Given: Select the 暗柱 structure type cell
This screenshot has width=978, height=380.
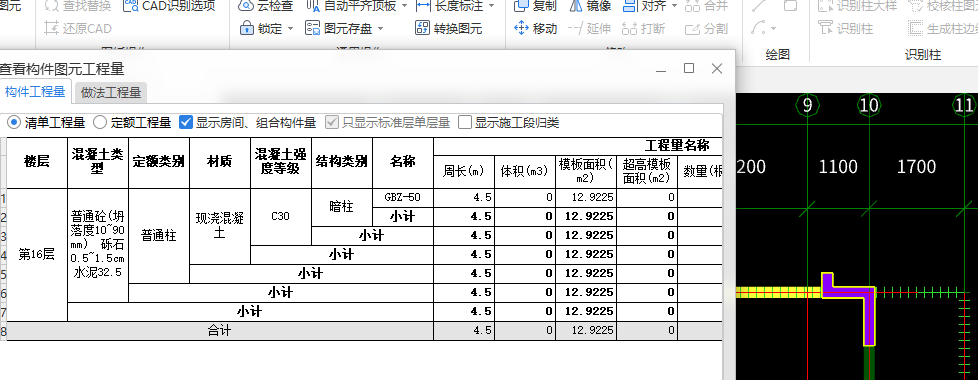Looking at the screenshot, I should coord(342,207).
